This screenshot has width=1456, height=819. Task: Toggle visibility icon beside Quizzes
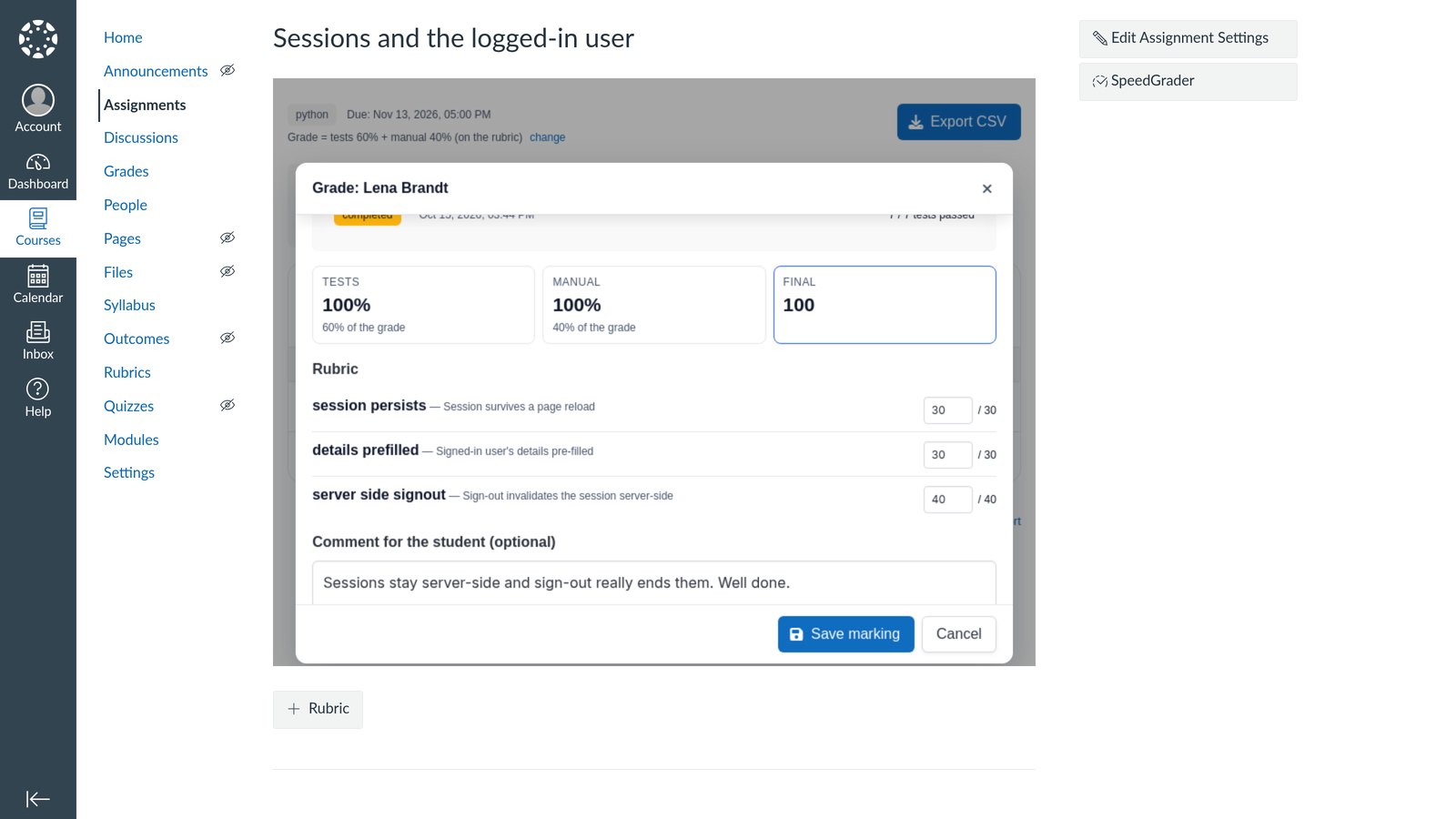pyautogui.click(x=227, y=405)
